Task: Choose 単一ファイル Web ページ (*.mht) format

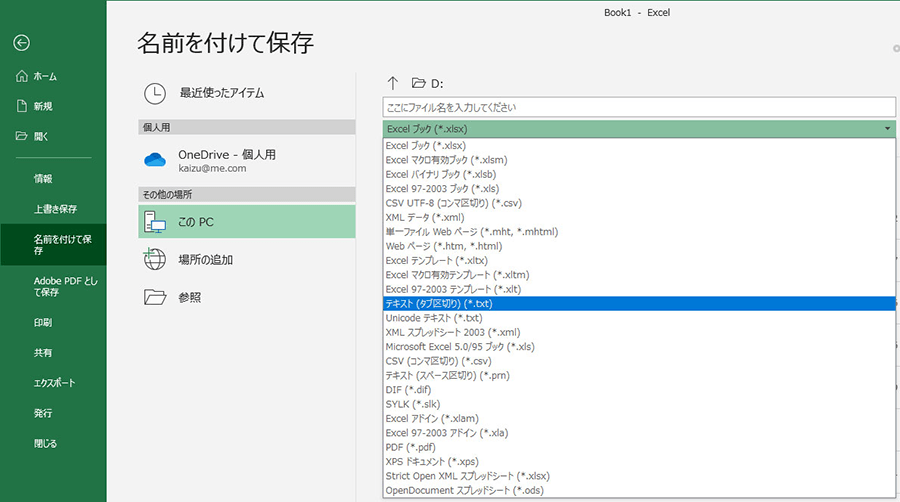Action: (639, 232)
